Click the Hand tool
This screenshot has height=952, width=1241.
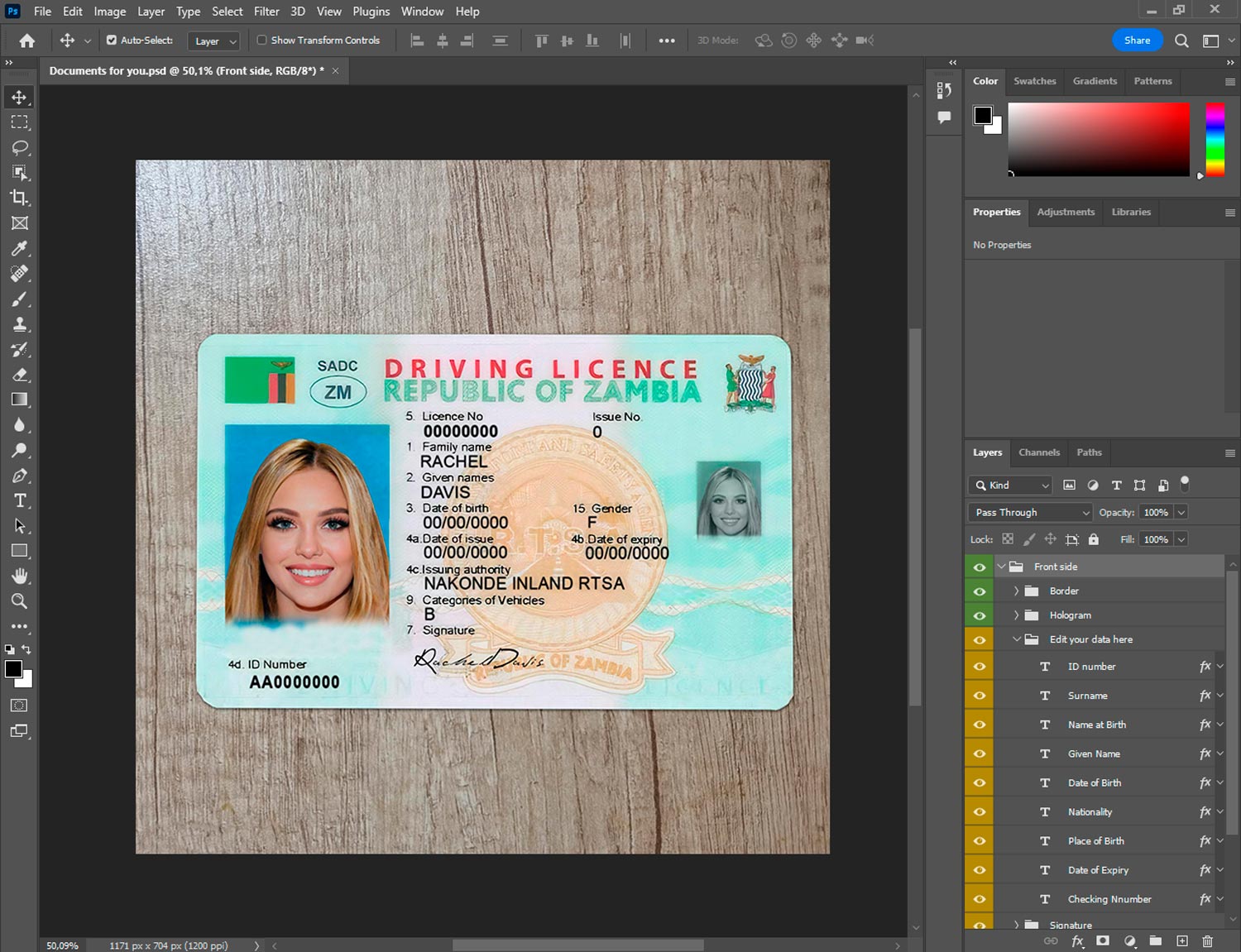point(19,576)
